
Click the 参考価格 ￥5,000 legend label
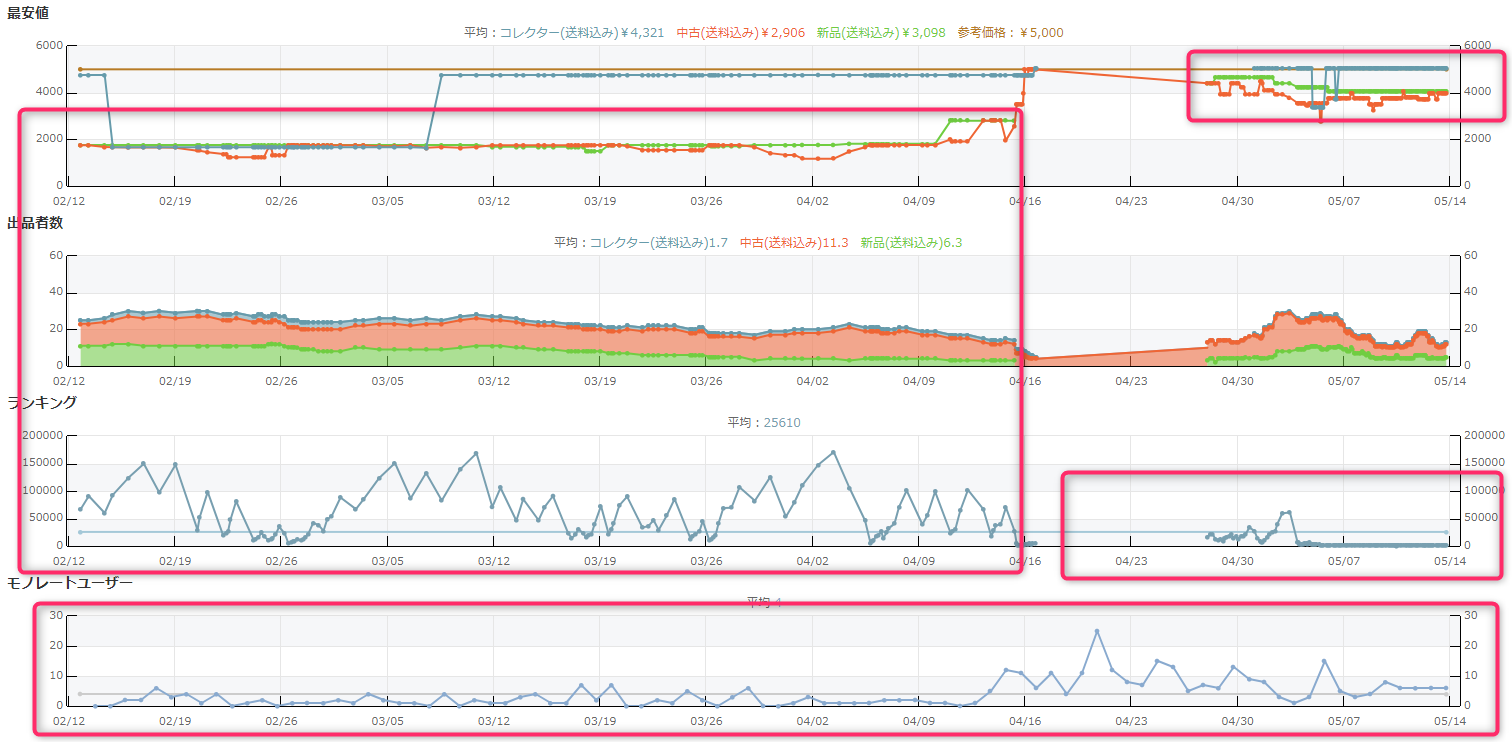point(1010,33)
